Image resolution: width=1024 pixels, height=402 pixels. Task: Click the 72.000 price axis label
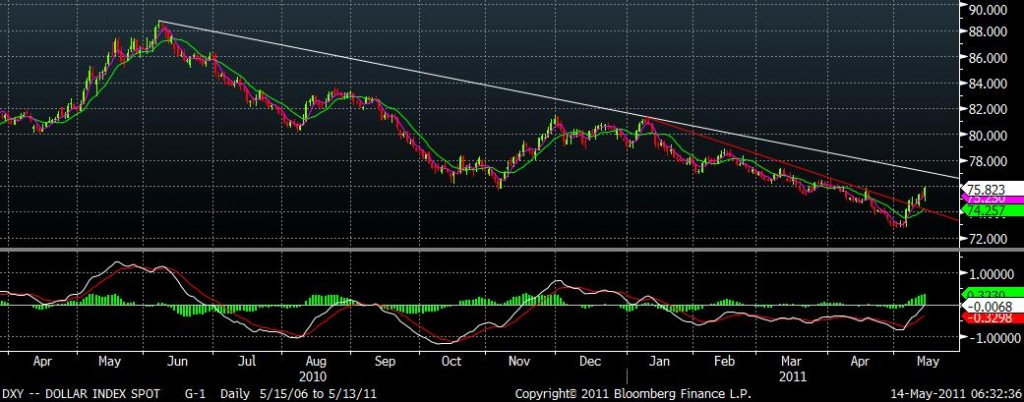986,240
